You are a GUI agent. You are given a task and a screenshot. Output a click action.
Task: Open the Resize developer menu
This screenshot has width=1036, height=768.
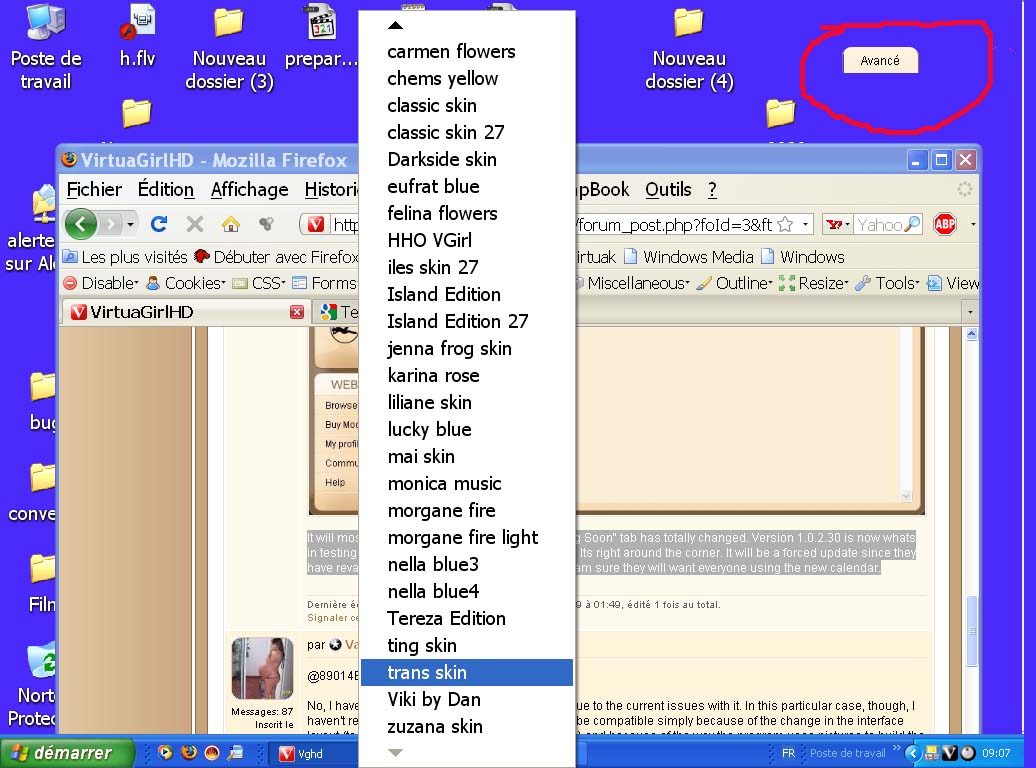click(x=813, y=284)
